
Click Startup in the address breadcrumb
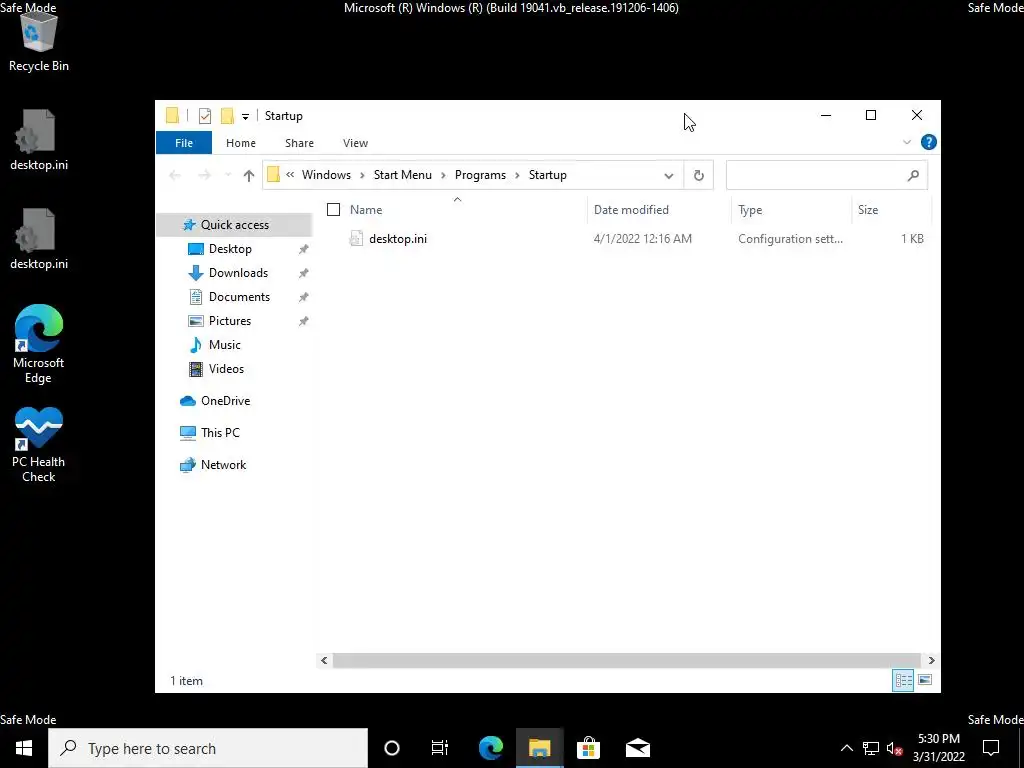coord(547,175)
